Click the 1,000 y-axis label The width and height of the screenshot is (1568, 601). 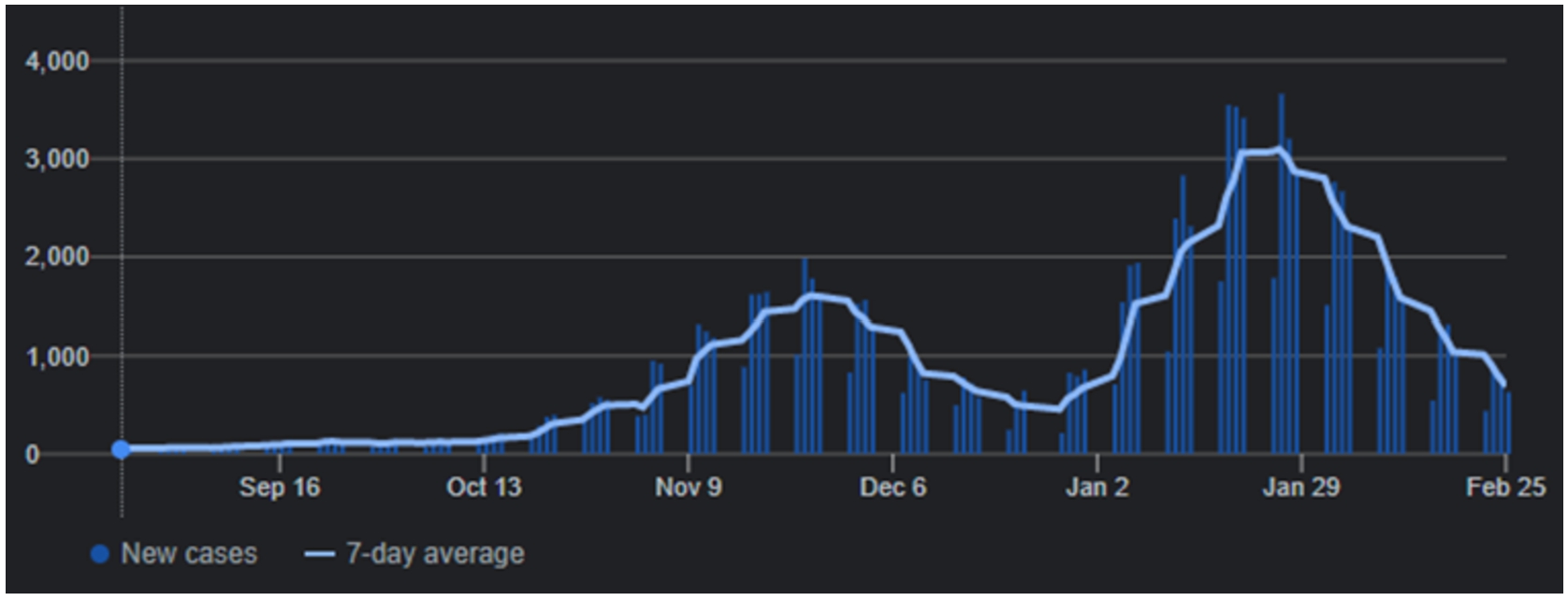pos(57,357)
